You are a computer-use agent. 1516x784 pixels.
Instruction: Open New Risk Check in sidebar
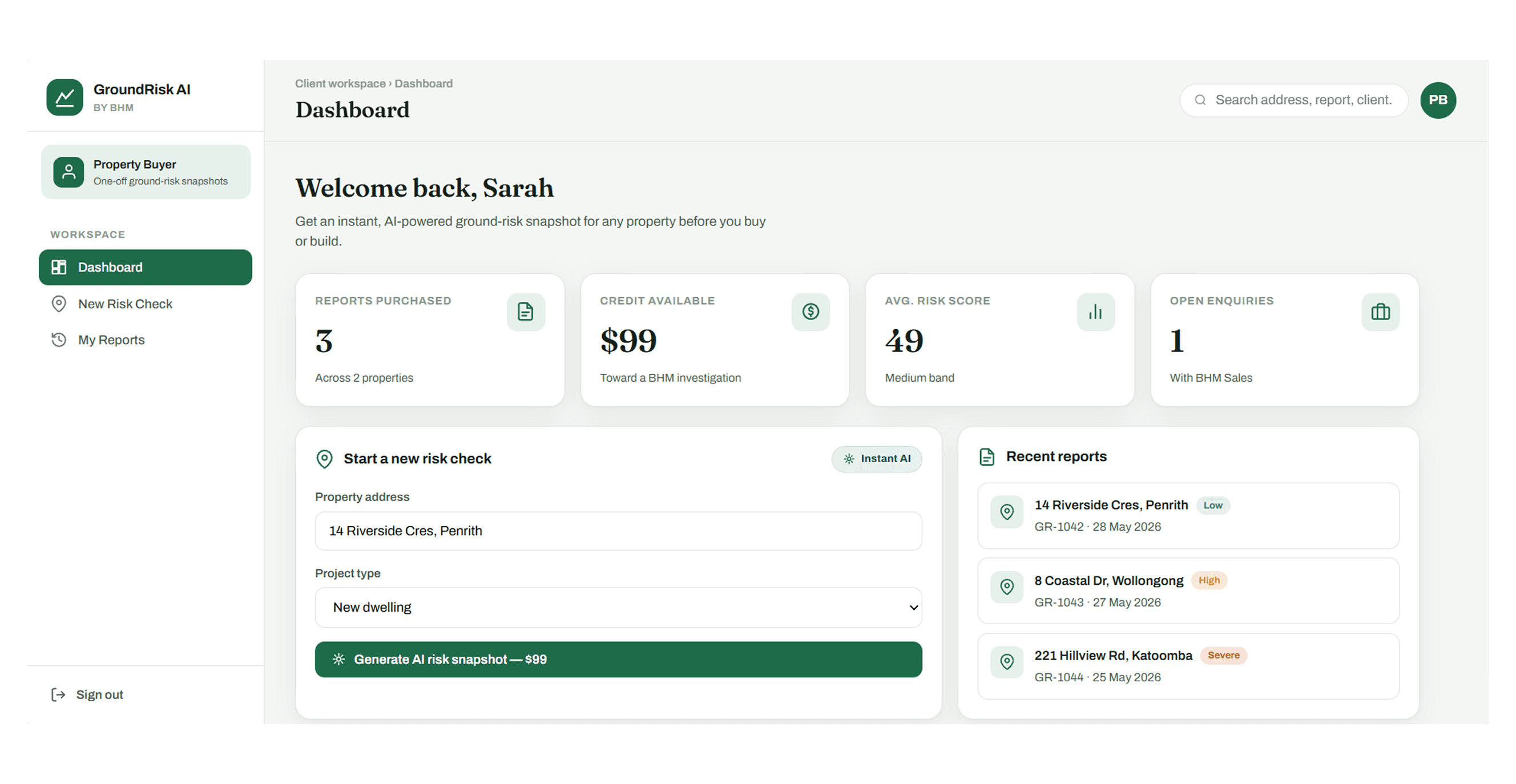click(146, 304)
